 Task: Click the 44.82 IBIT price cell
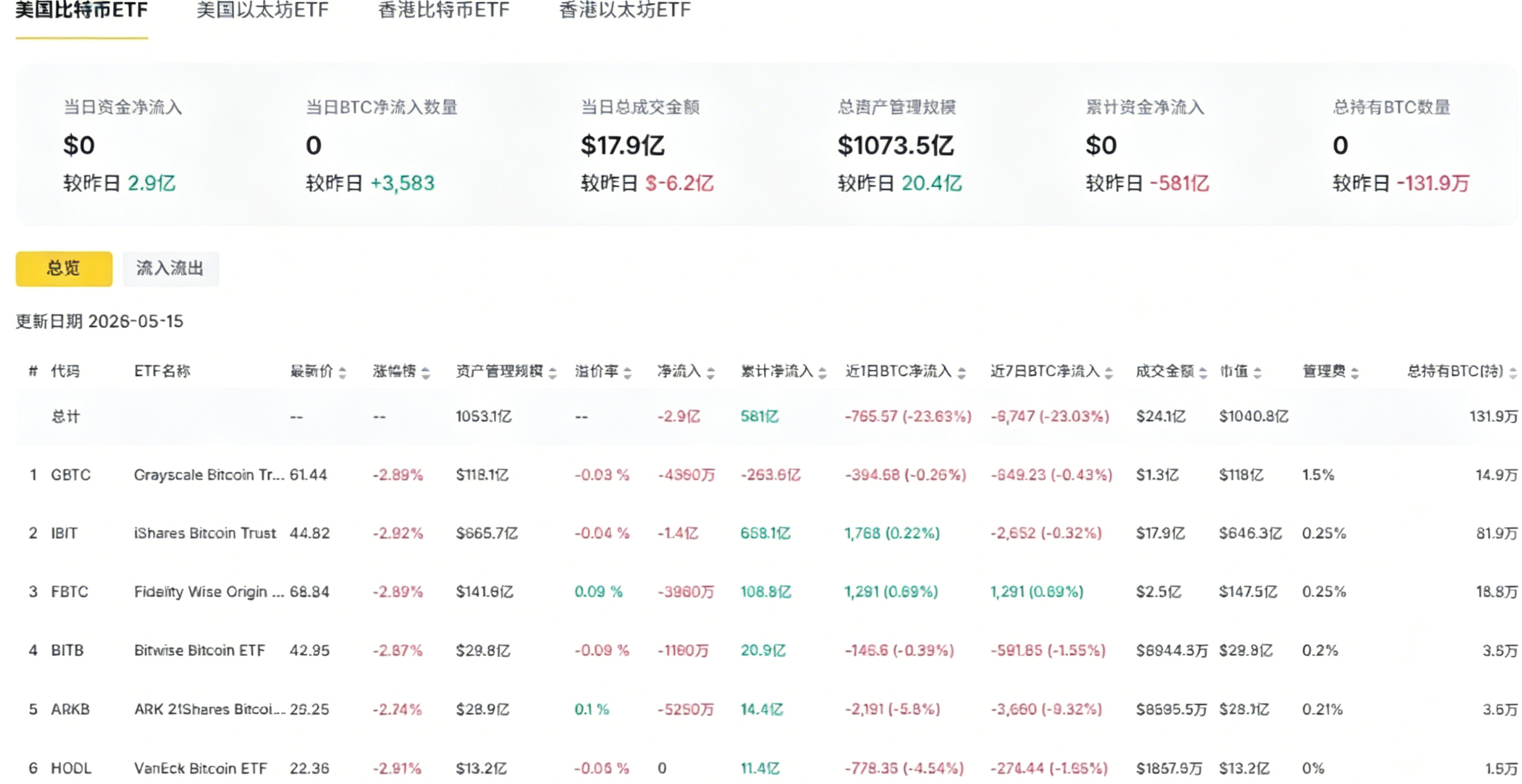click(x=310, y=533)
